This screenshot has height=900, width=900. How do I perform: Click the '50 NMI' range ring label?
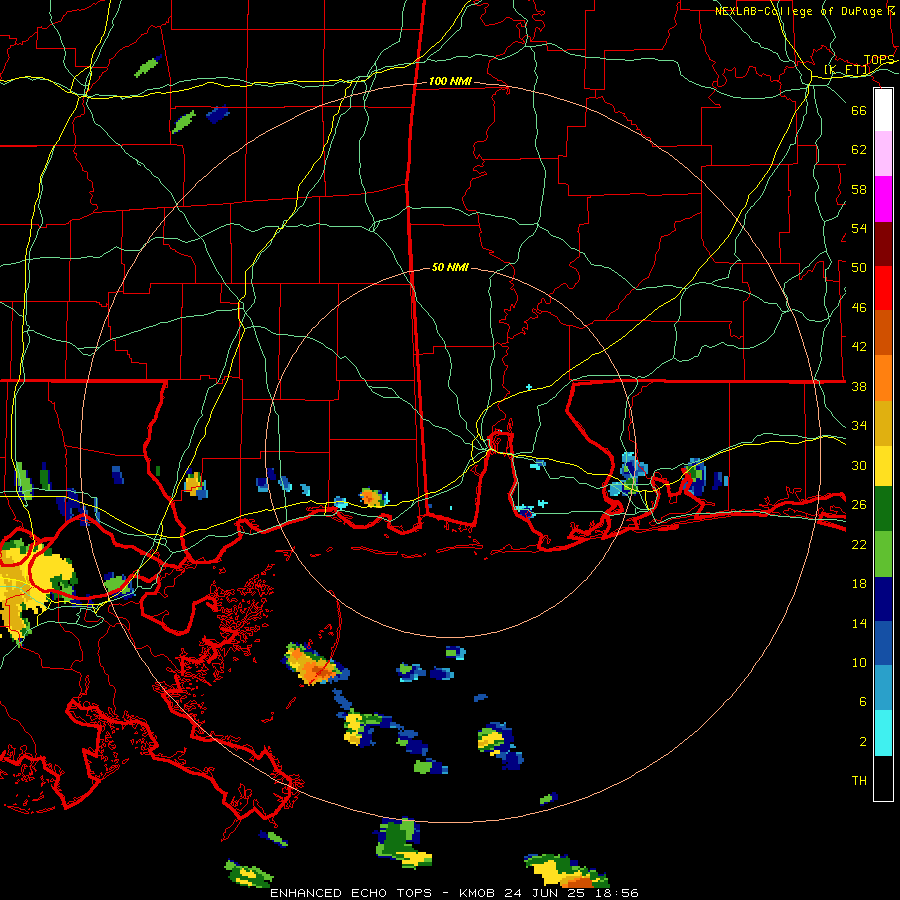point(450,267)
